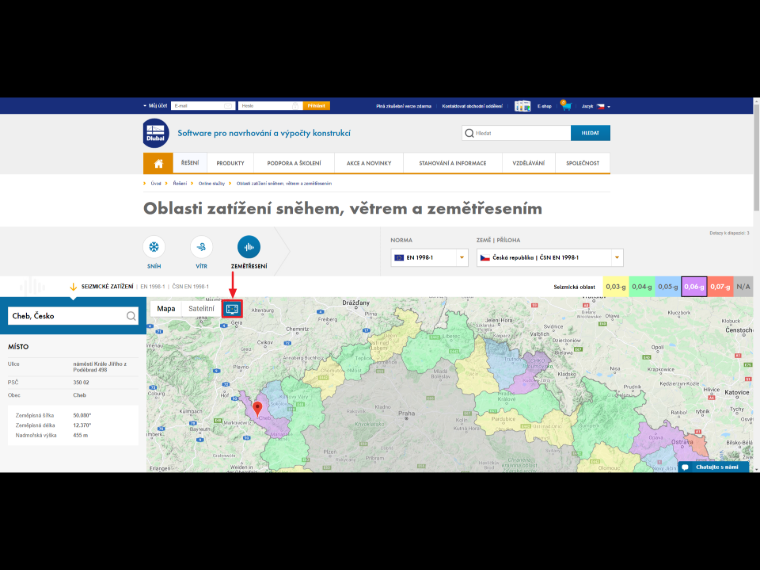Open the Česká republika ČSN EN 1998-1 annex dropdown
This screenshot has width=760, height=570.
tap(550, 258)
